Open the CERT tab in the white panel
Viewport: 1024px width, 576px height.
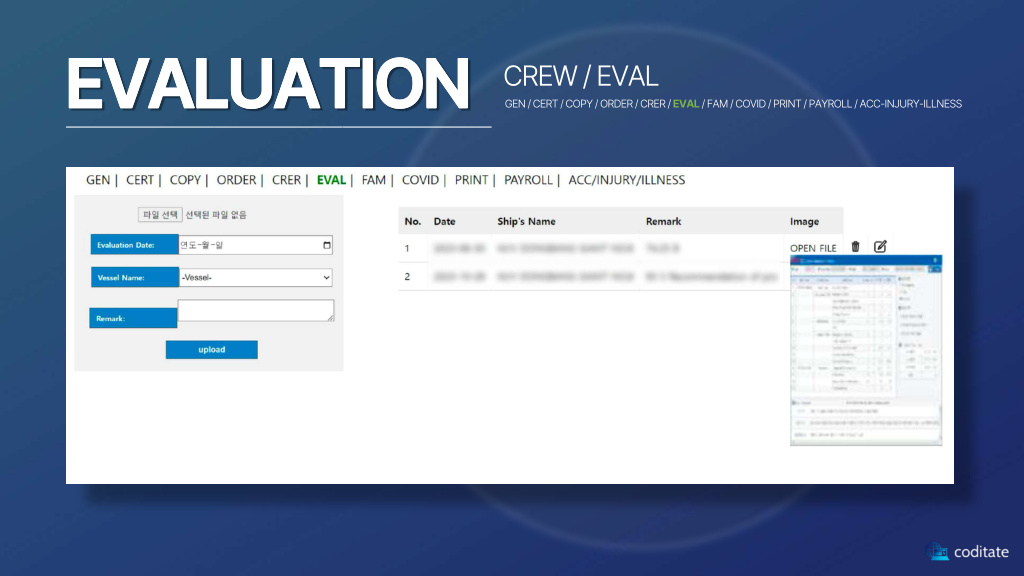(x=140, y=180)
